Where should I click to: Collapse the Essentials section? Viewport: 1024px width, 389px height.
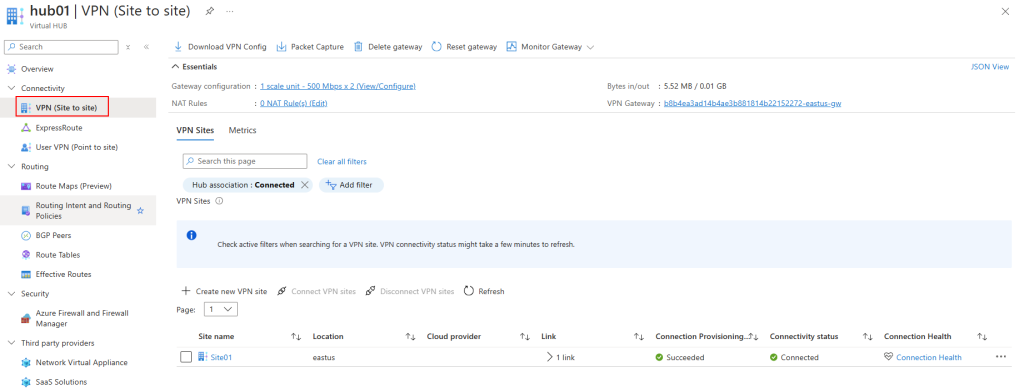(175, 67)
